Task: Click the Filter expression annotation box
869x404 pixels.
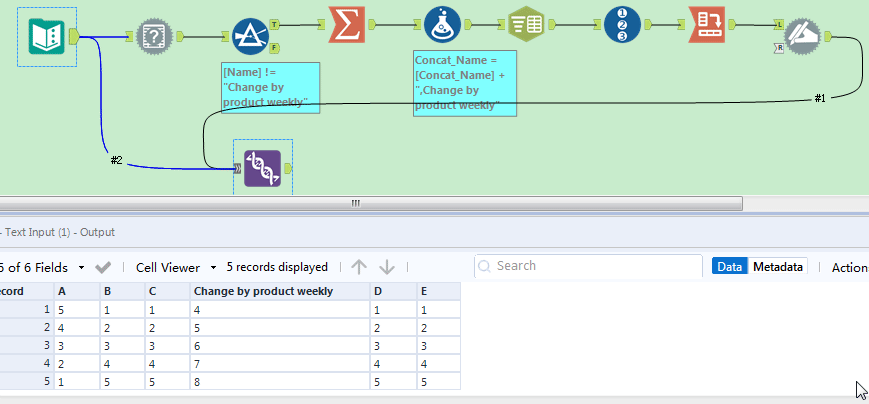Action: tap(270, 88)
